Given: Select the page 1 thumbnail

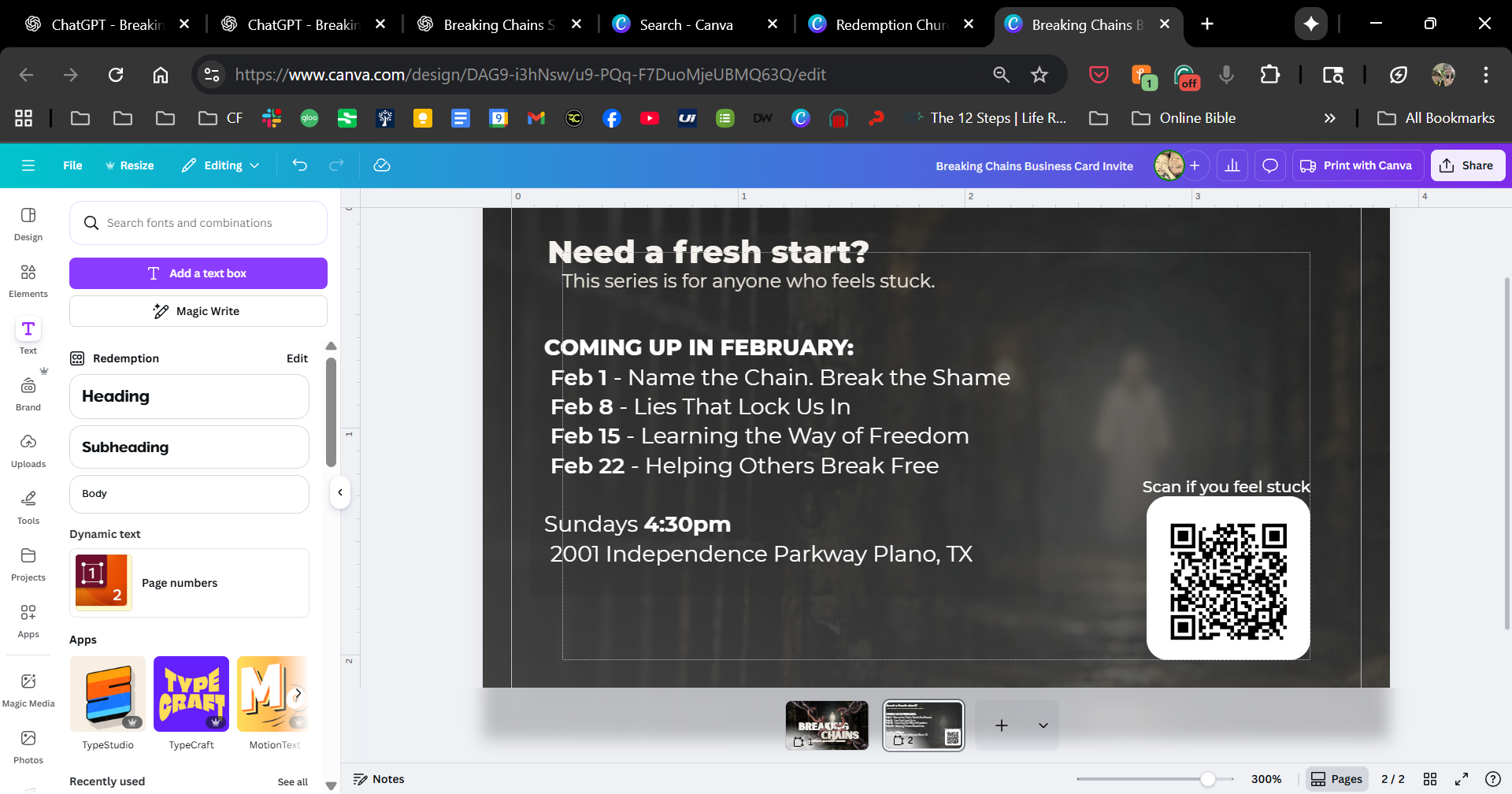Looking at the screenshot, I should point(827,725).
